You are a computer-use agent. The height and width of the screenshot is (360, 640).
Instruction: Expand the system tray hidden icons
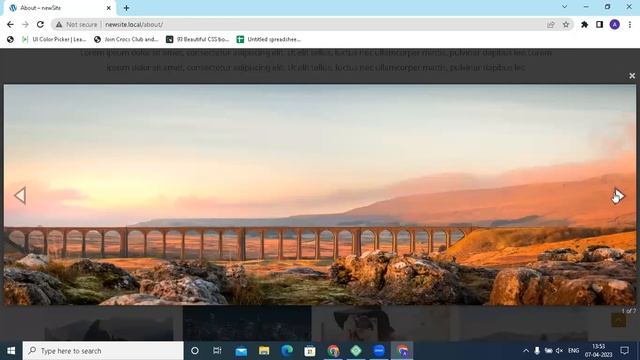[x=526, y=351]
